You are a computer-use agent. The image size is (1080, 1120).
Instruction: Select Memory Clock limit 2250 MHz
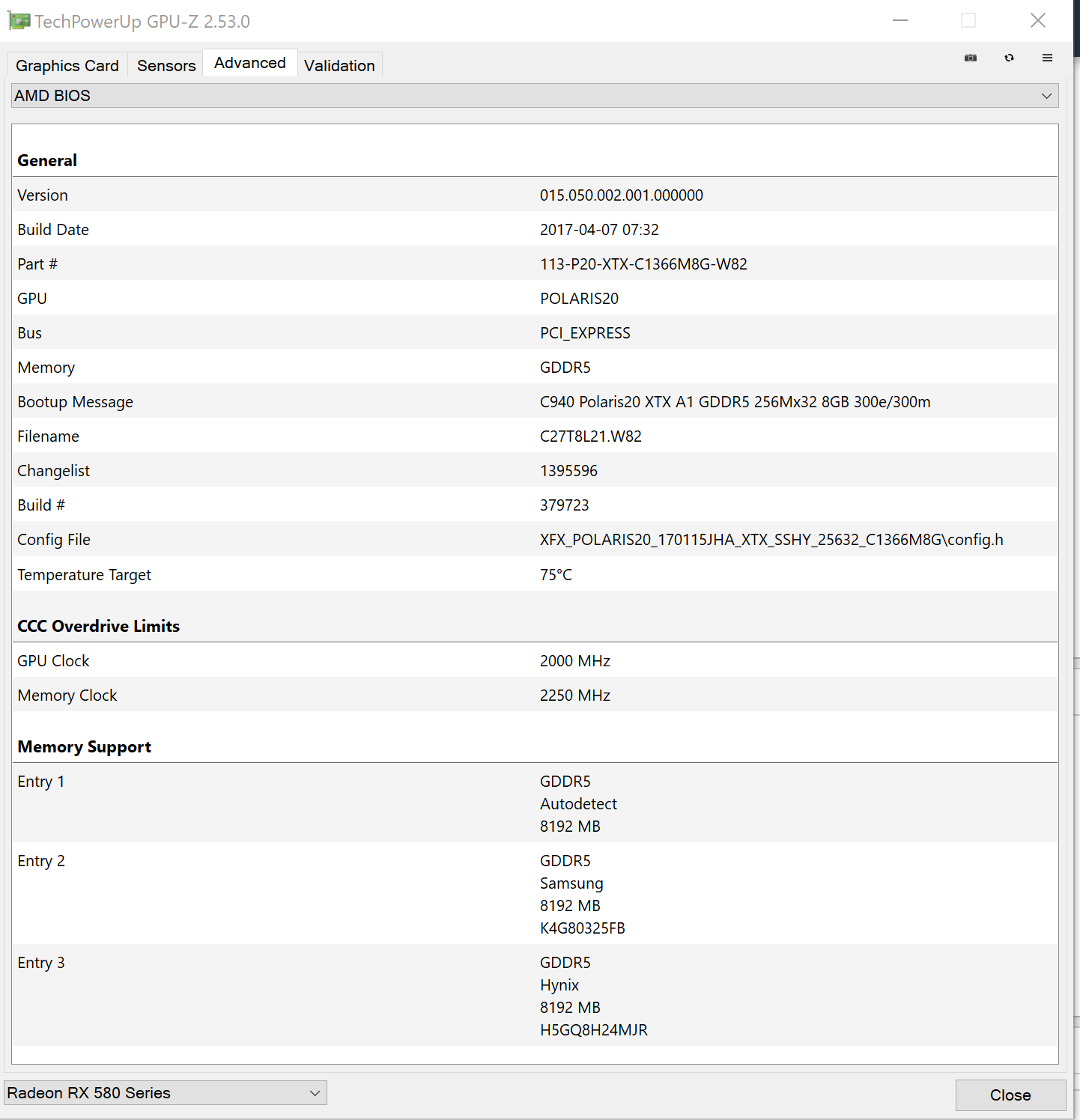tap(575, 696)
